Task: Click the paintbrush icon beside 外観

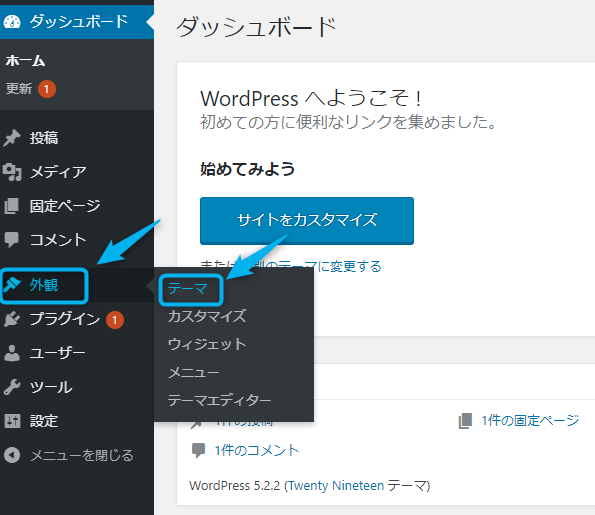Action: (12, 285)
